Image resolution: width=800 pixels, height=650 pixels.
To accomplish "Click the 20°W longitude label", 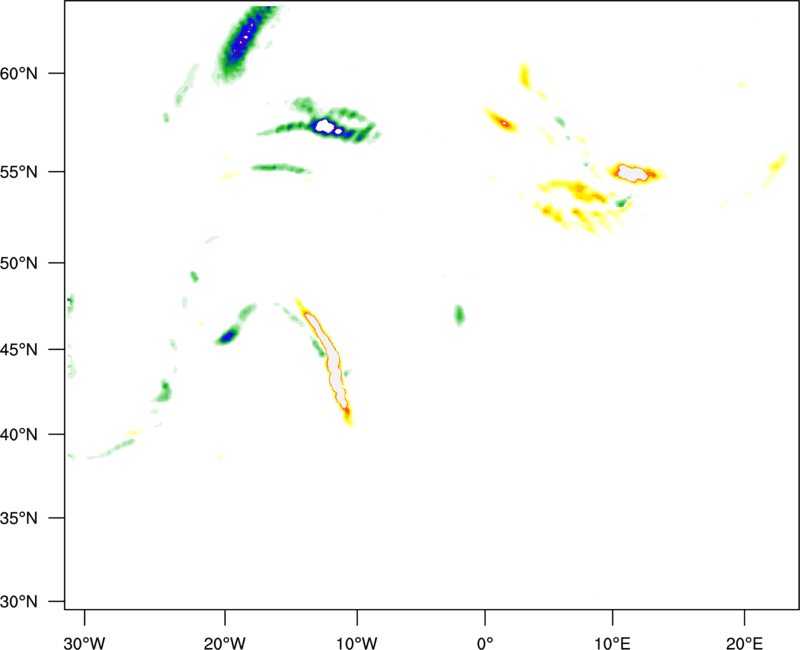I will pyautogui.click(x=225, y=641).
